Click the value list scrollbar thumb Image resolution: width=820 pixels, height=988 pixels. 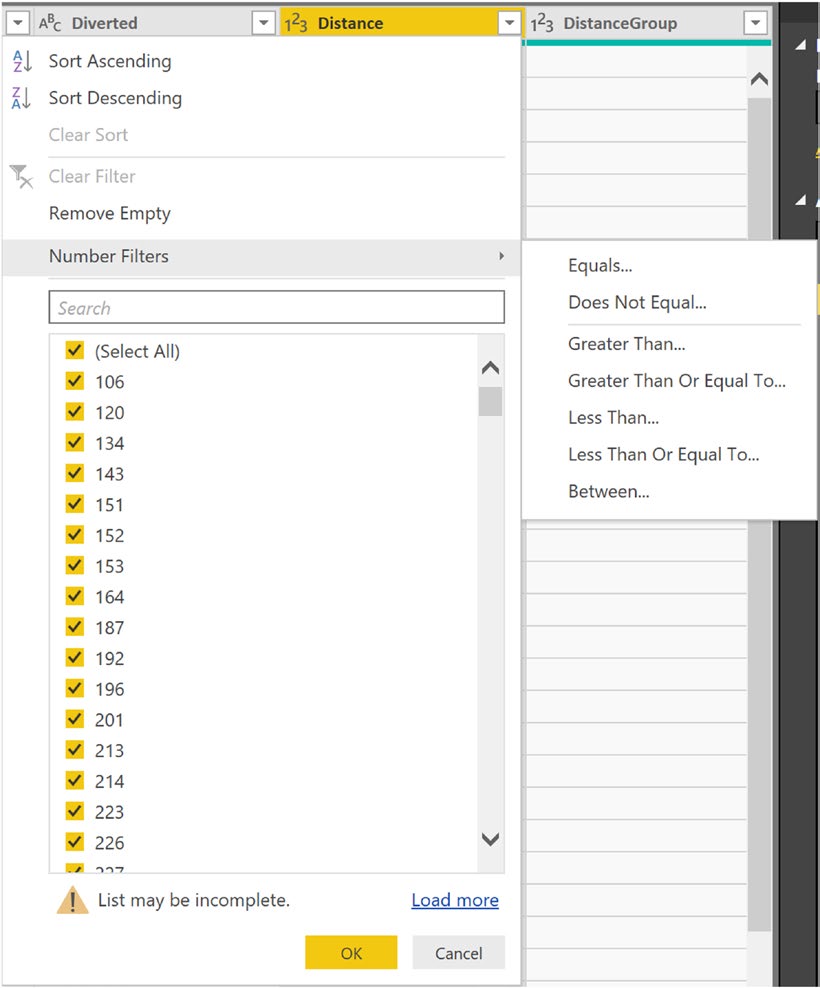(490, 401)
